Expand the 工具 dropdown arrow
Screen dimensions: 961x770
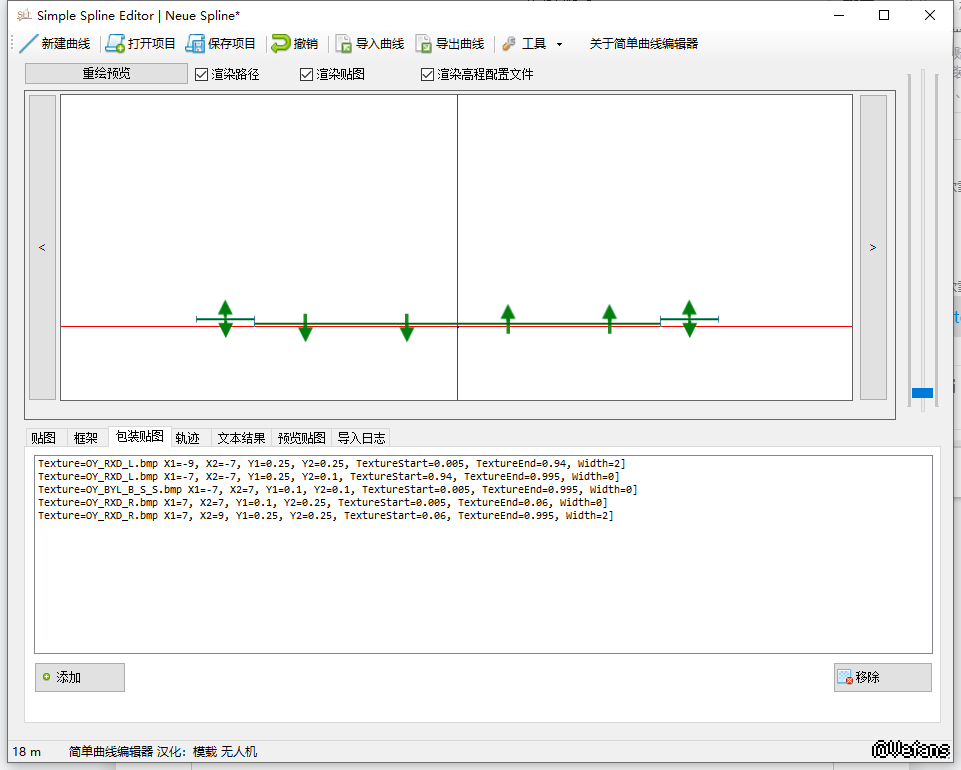559,45
